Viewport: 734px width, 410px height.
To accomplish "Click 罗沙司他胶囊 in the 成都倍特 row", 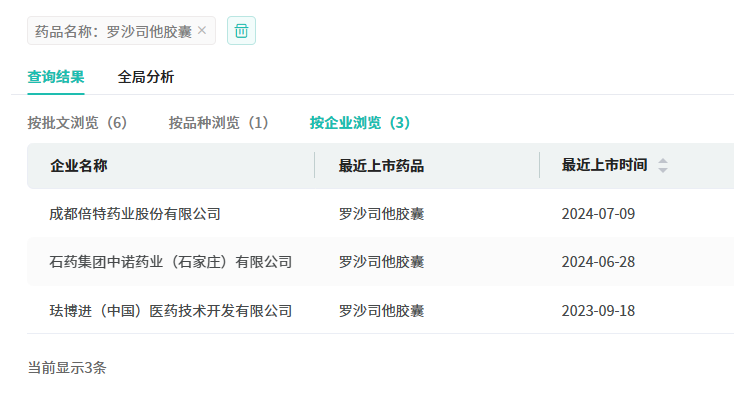I will click(x=381, y=214).
